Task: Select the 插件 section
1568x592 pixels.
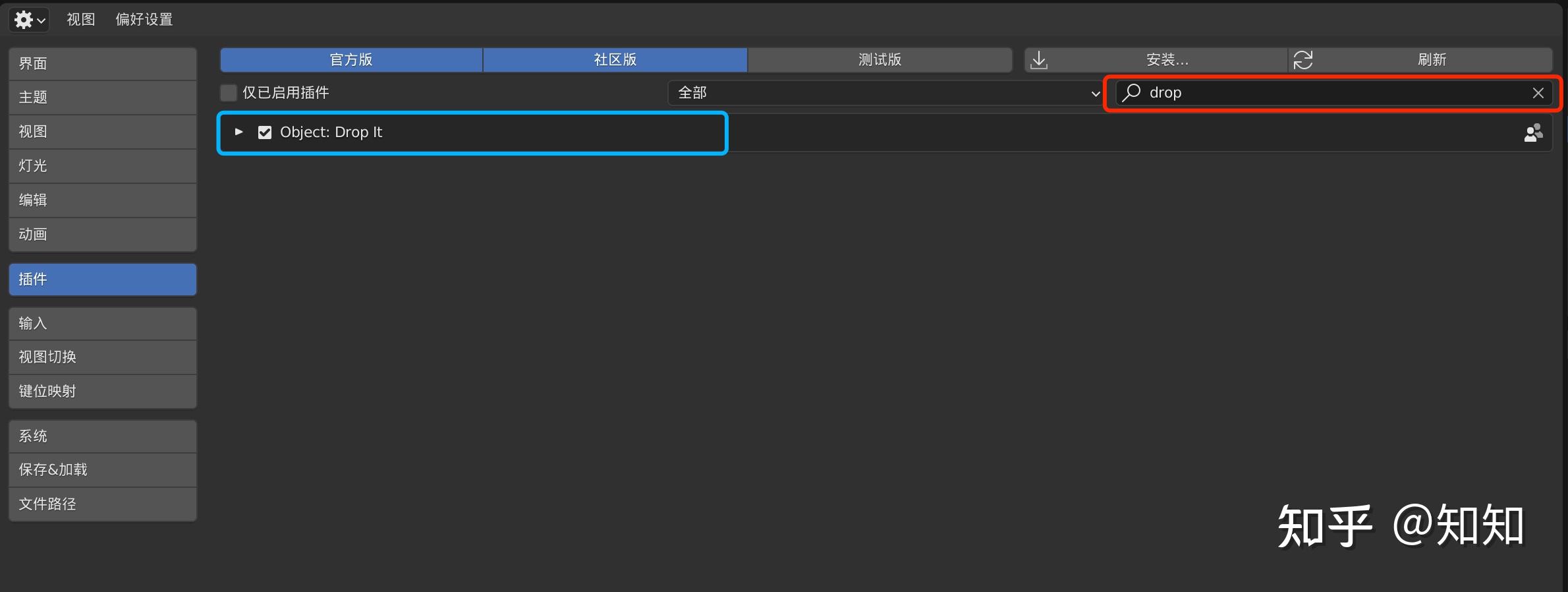Action: point(103,280)
